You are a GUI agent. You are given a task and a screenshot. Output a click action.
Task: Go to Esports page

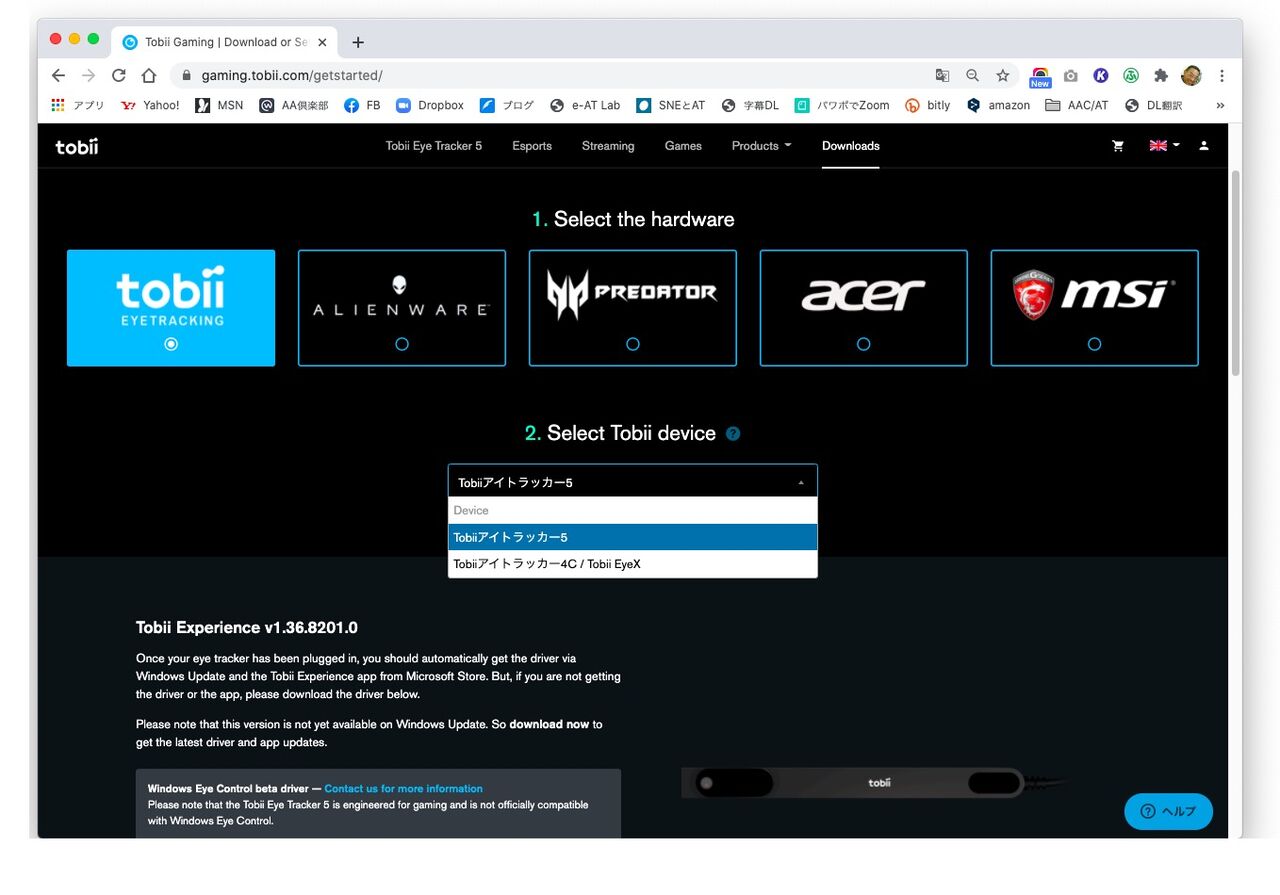(x=532, y=146)
